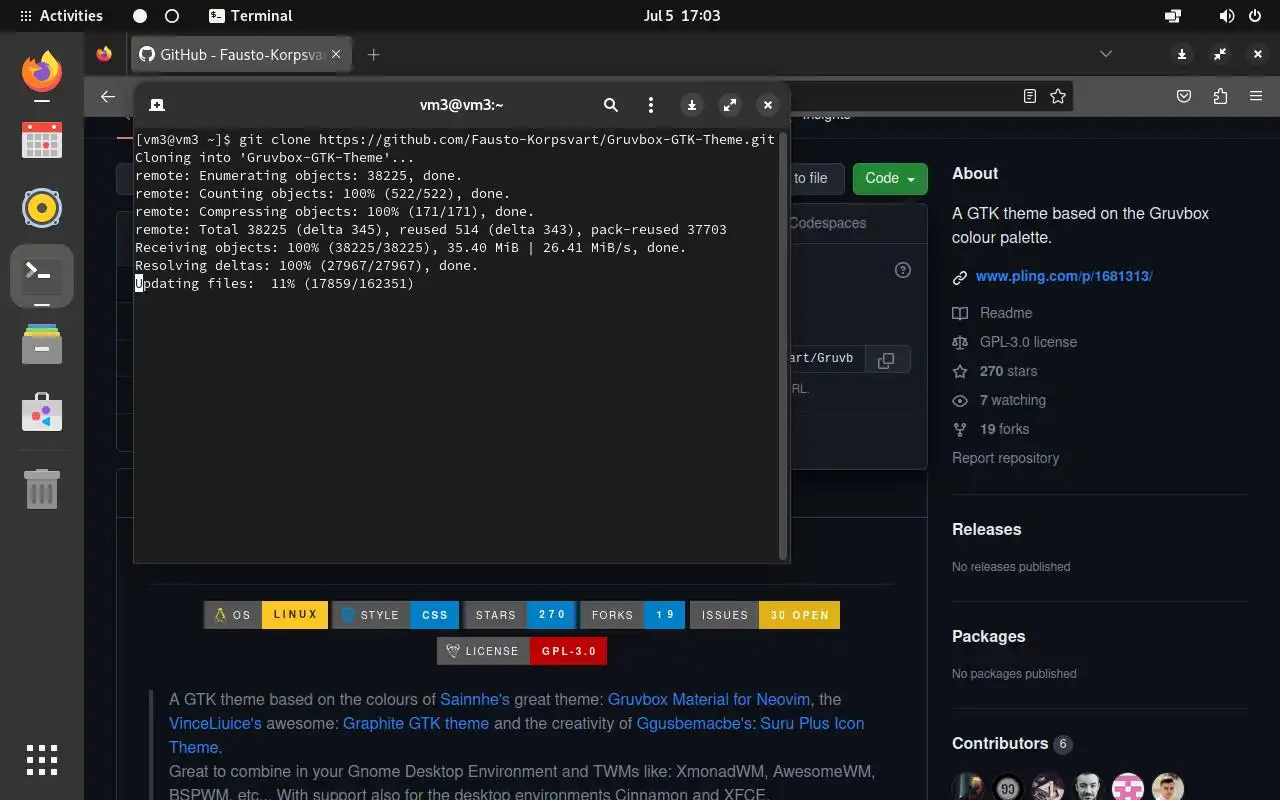Switch to the Codespaces tab
The height and width of the screenshot is (800, 1280).
pyautogui.click(x=827, y=223)
